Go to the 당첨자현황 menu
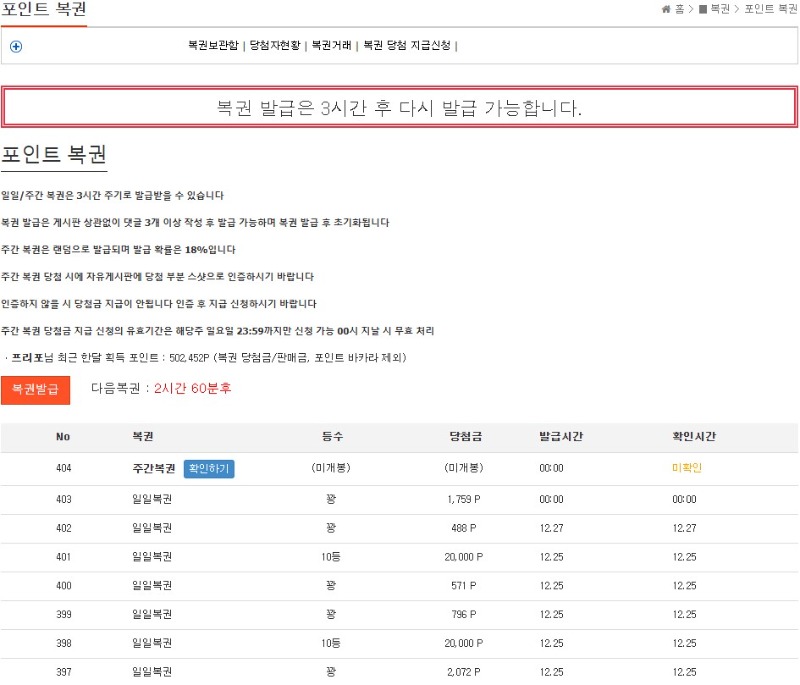 coord(274,46)
